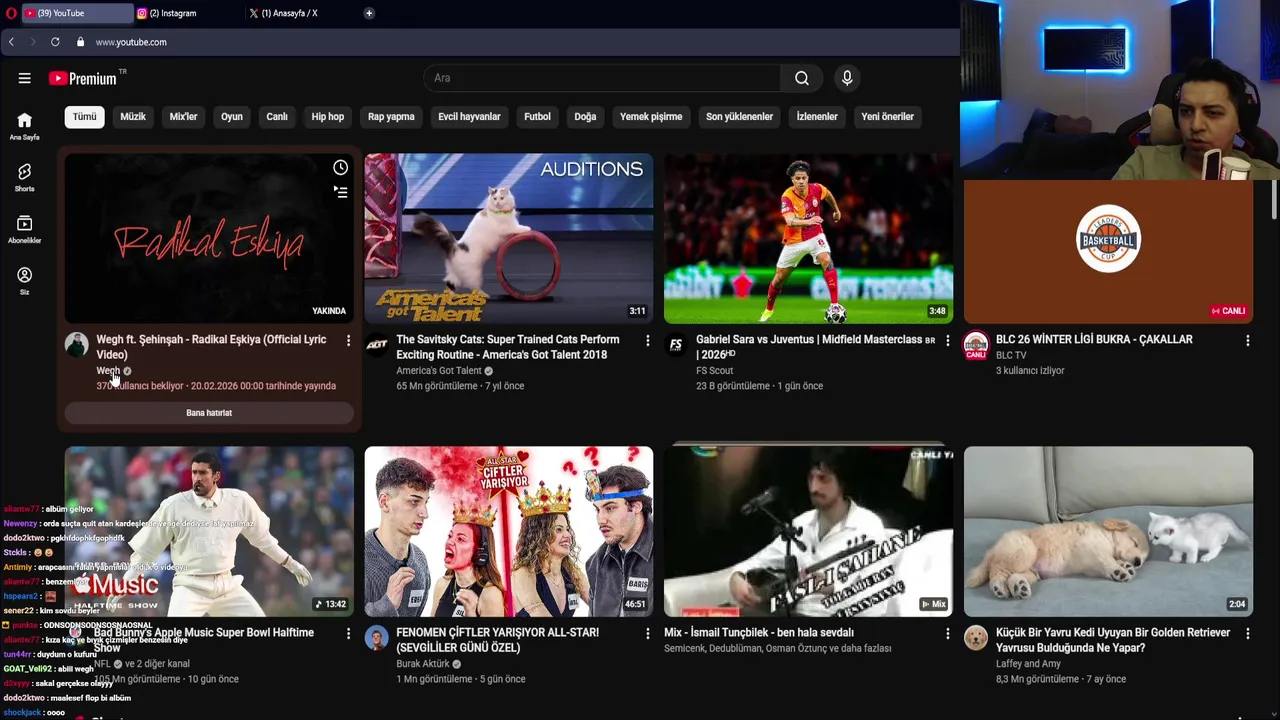Select the Futbol filter chip
1280x720 pixels.
tap(537, 117)
